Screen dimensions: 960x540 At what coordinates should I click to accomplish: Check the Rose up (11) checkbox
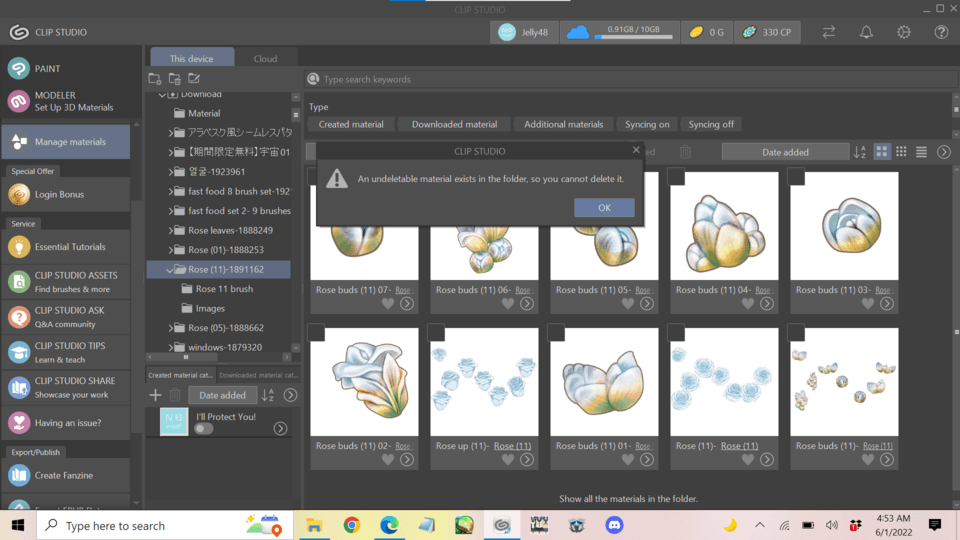coord(436,332)
